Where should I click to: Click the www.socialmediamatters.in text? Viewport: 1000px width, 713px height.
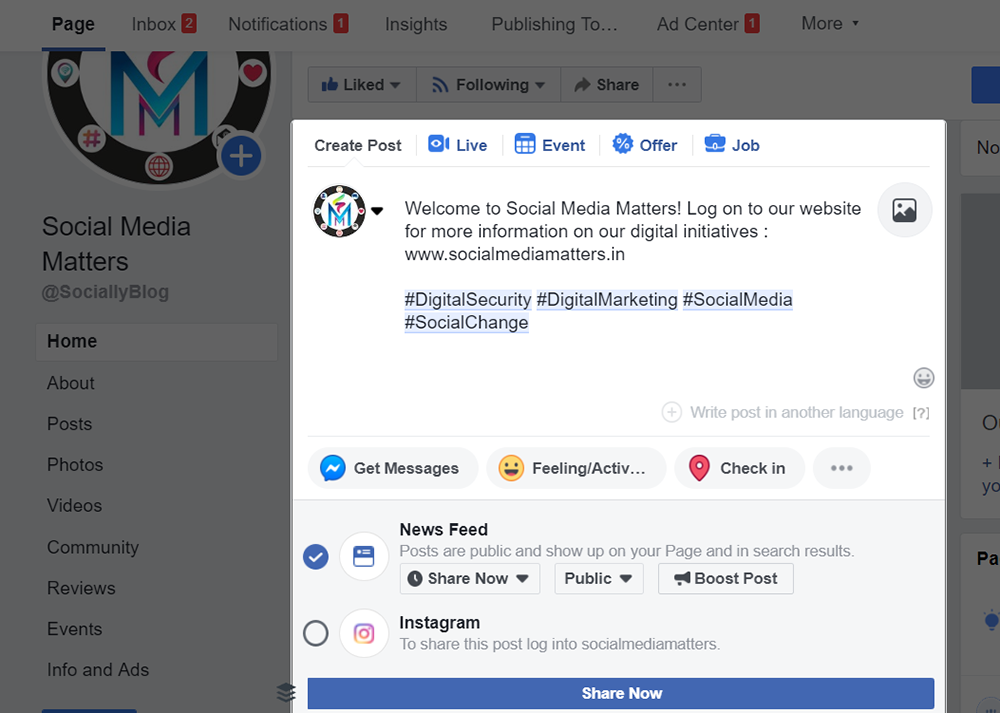(x=515, y=254)
